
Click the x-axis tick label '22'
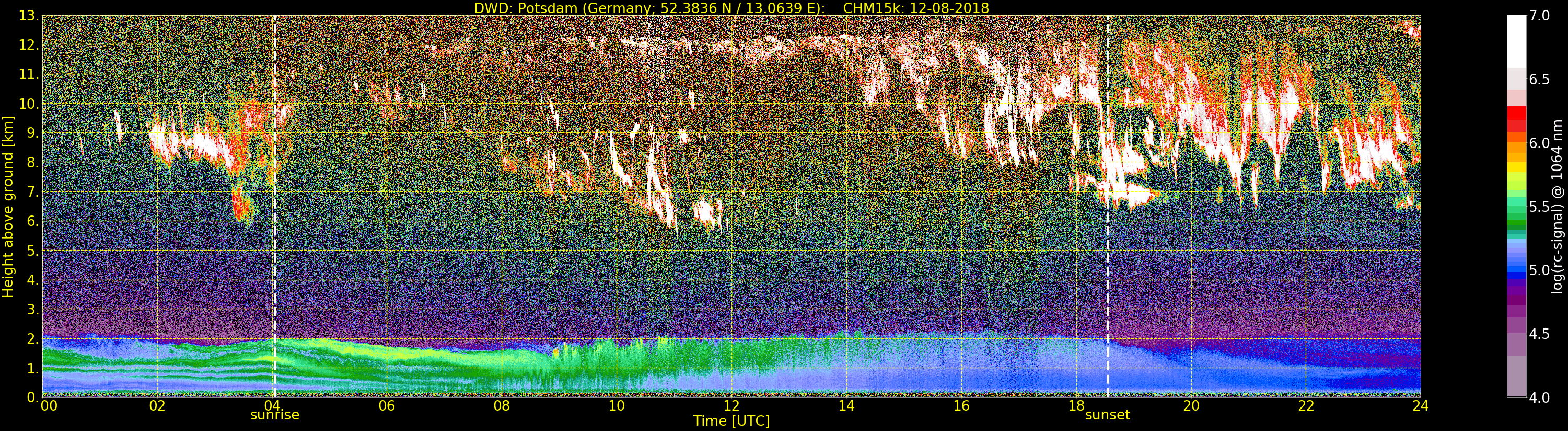click(1306, 406)
